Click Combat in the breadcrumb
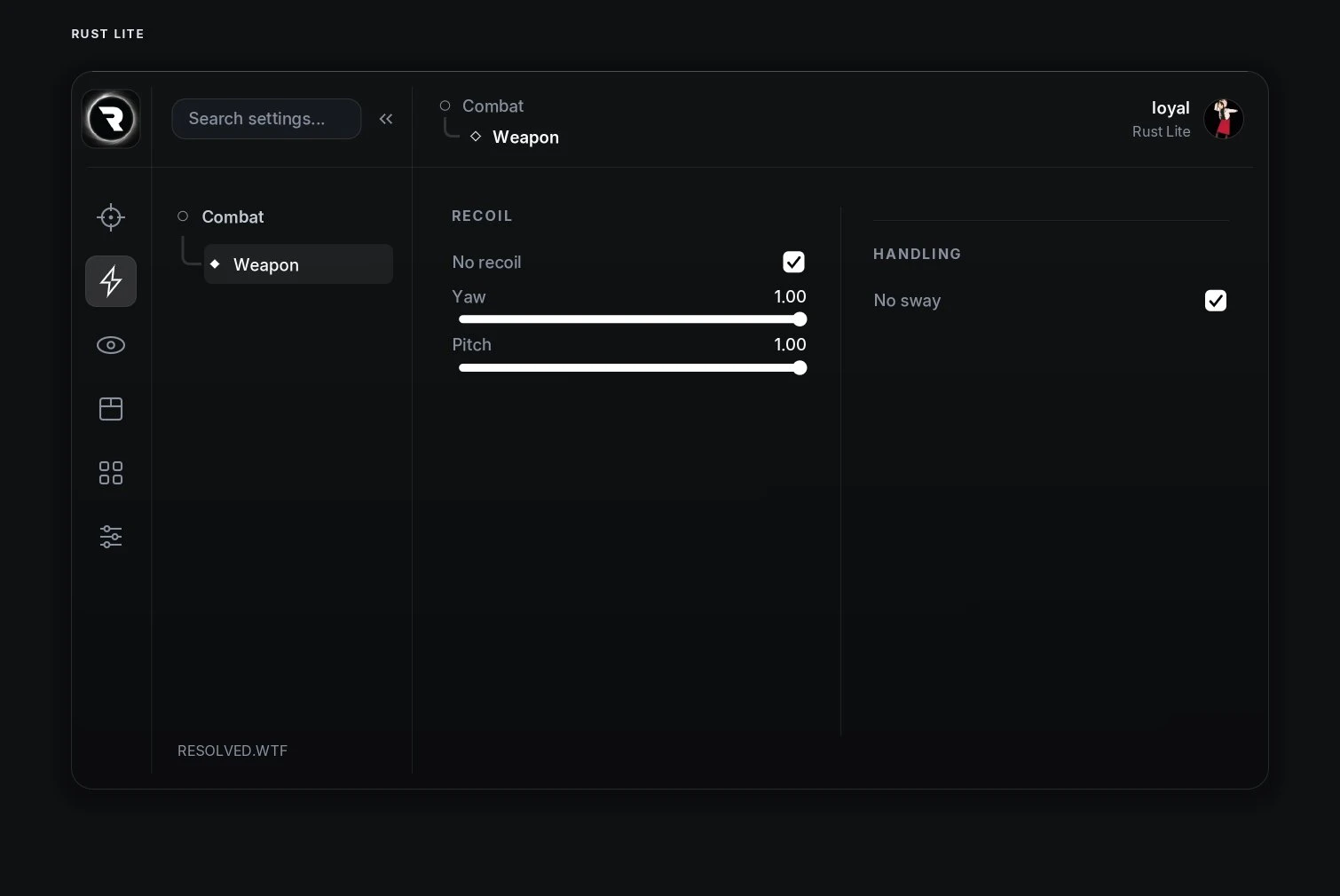1340x896 pixels. click(x=493, y=106)
